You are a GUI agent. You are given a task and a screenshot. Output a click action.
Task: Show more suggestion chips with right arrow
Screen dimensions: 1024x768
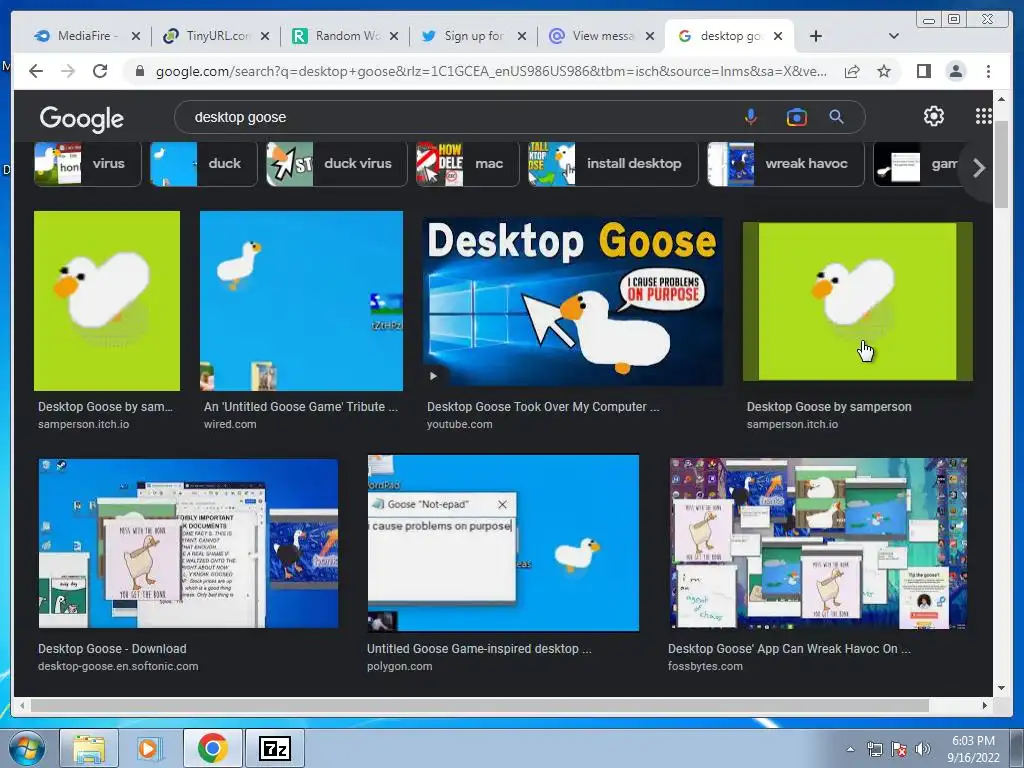(x=978, y=168)
